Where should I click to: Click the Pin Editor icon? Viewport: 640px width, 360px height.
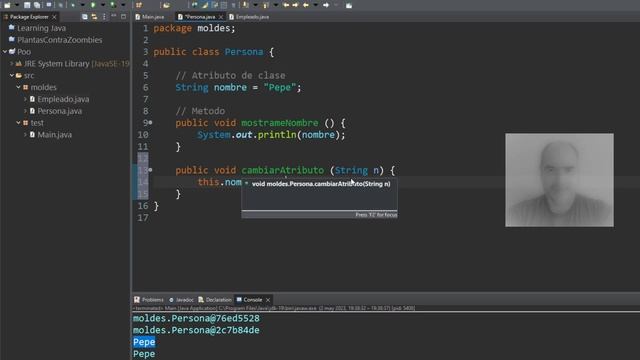point(349,5)
